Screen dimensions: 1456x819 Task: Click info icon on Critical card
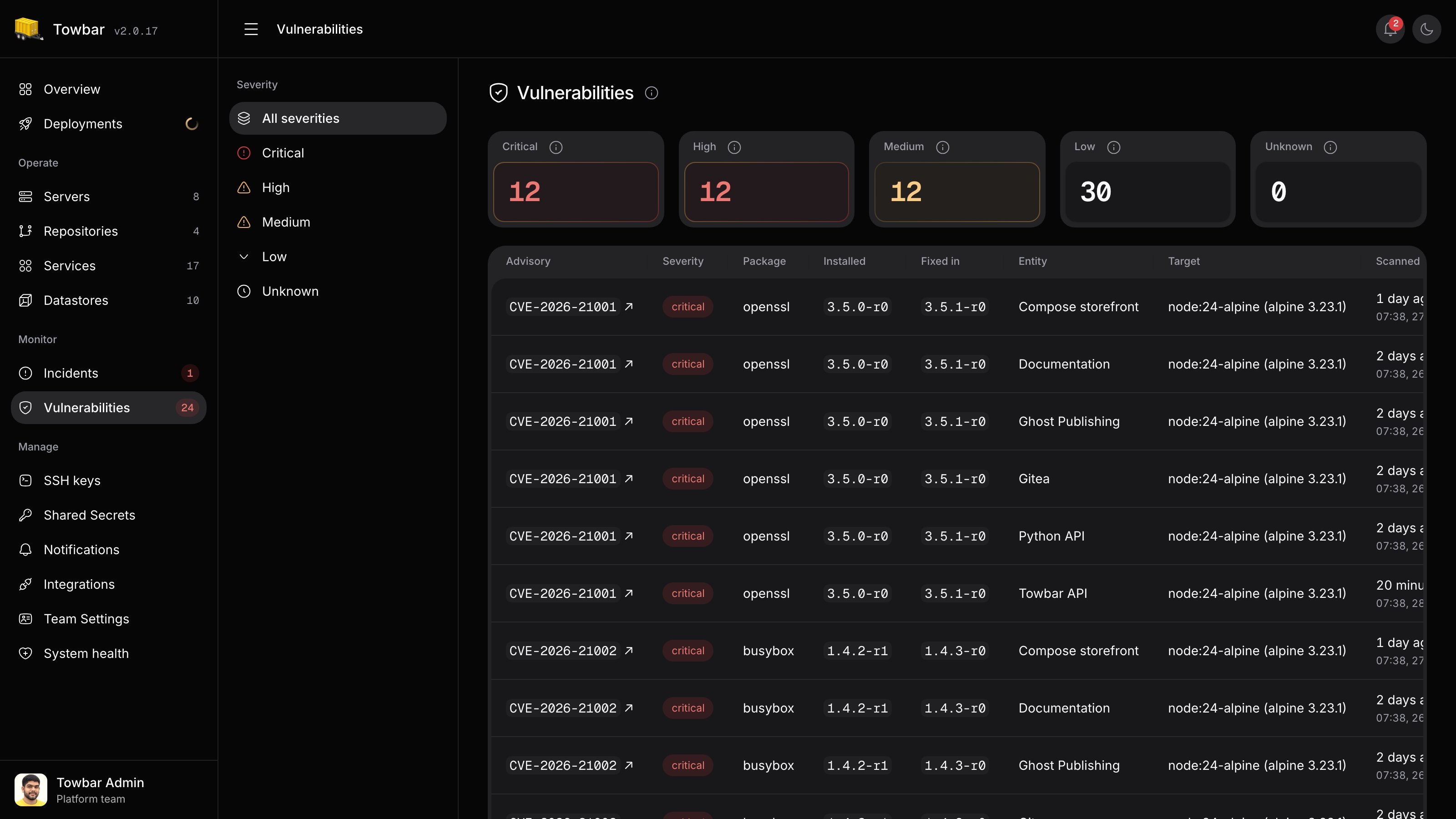tap(556, 147)
